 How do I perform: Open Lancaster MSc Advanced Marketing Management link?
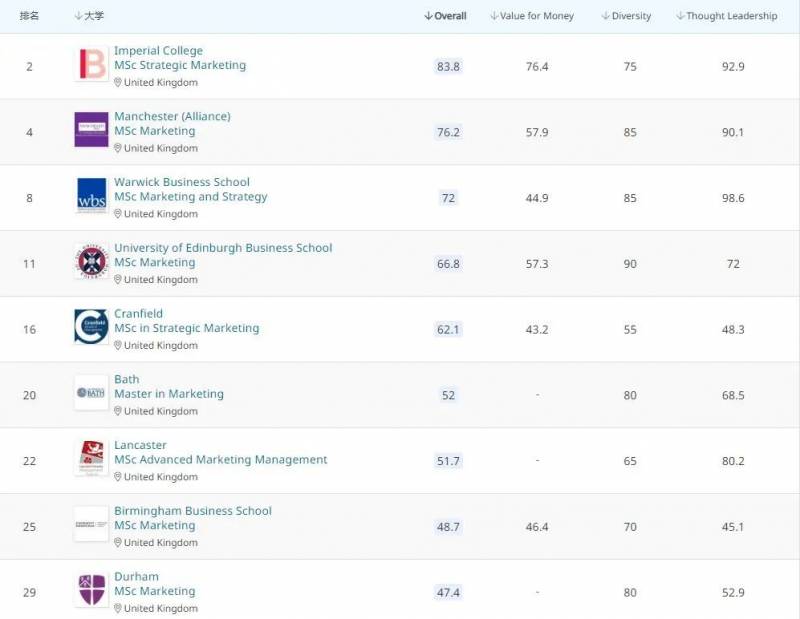click(x=220, y=460)
